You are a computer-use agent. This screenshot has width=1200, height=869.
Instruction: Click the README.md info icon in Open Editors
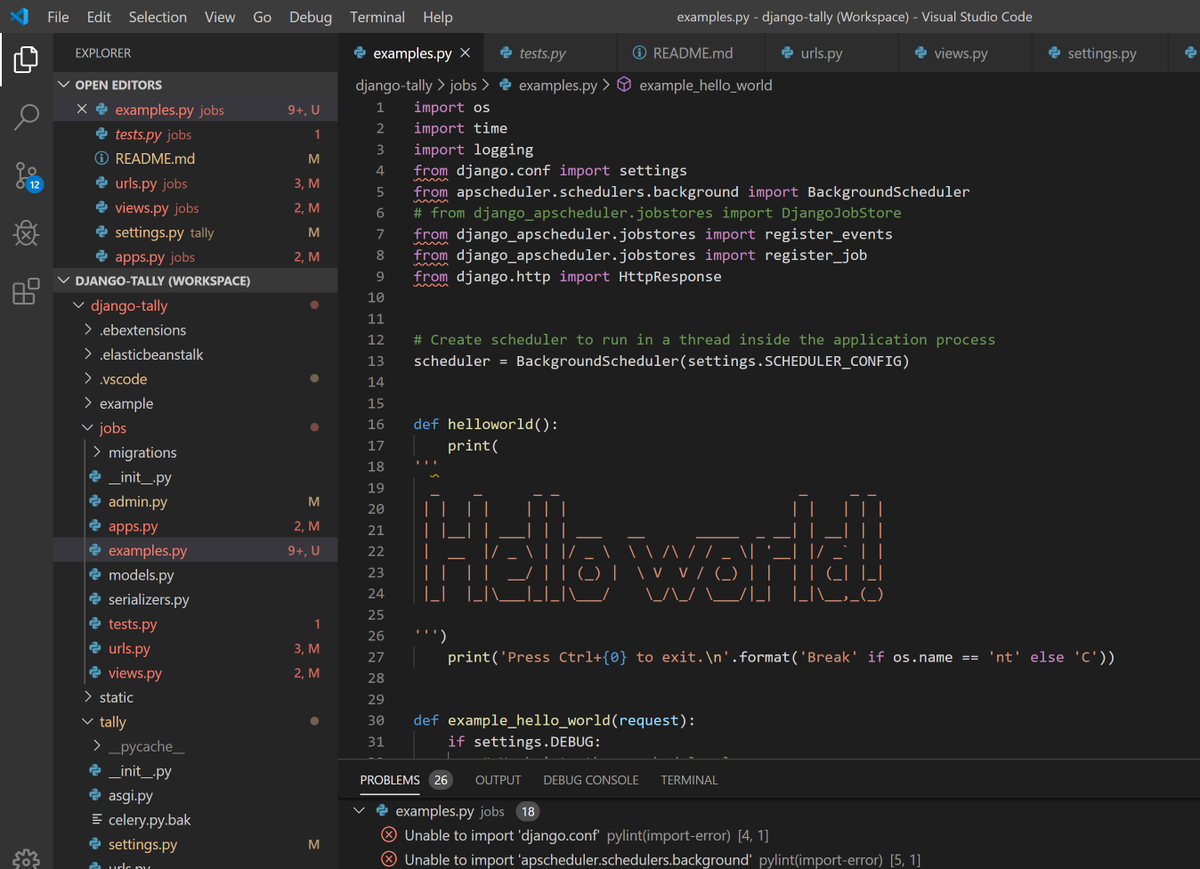[x=101, y=159]
